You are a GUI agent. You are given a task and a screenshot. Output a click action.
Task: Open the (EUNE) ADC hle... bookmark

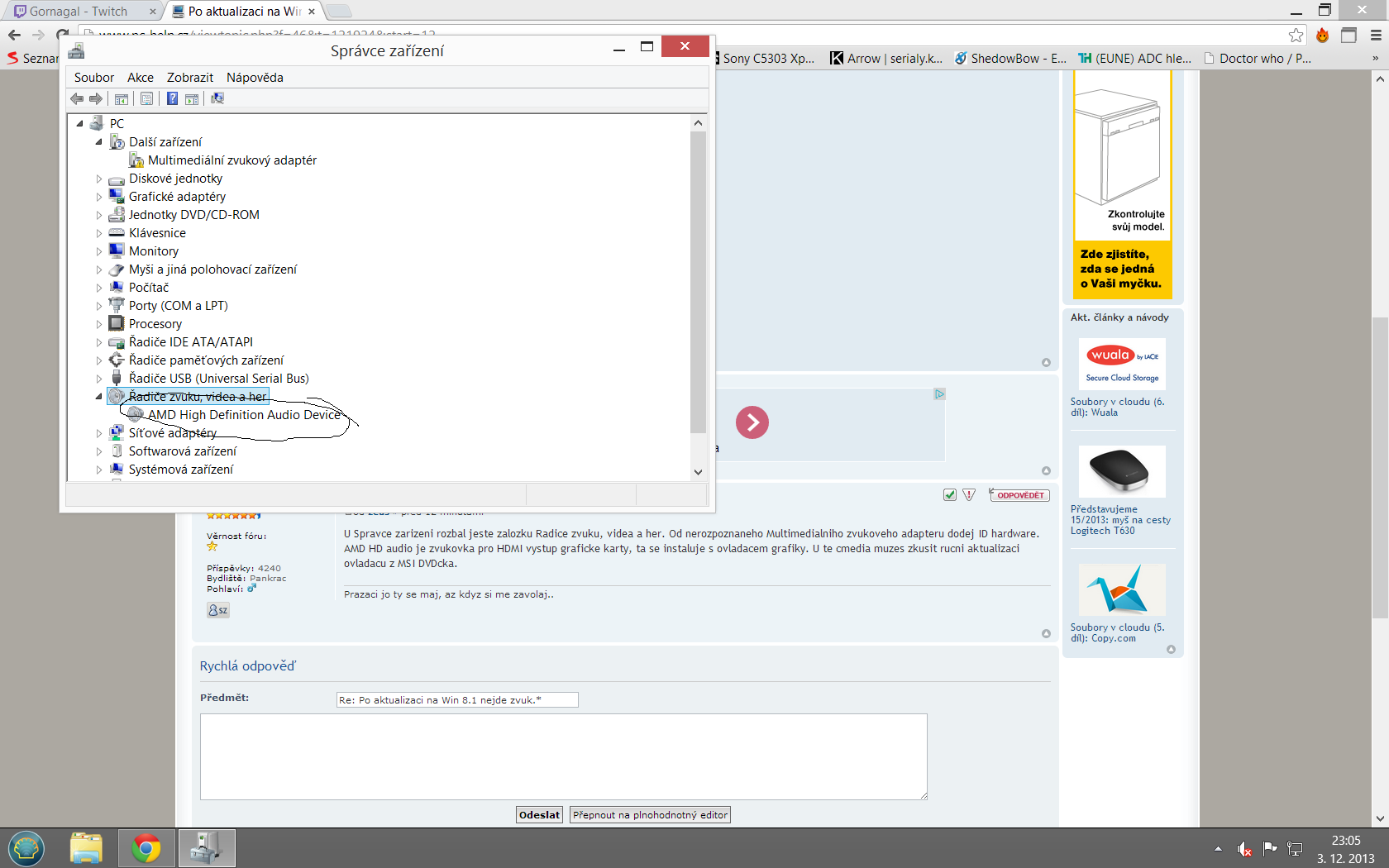point(1135,59)
